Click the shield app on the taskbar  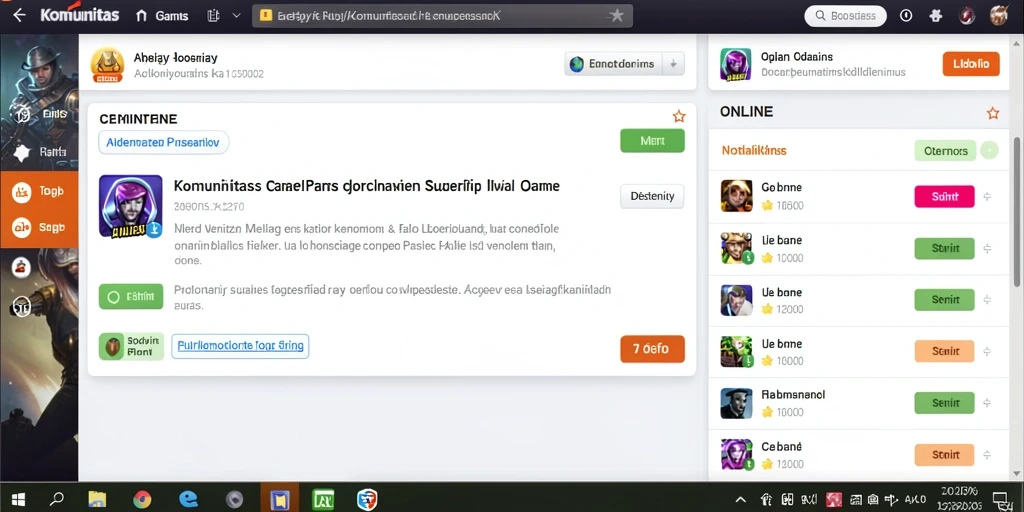(x=367, y=500)
